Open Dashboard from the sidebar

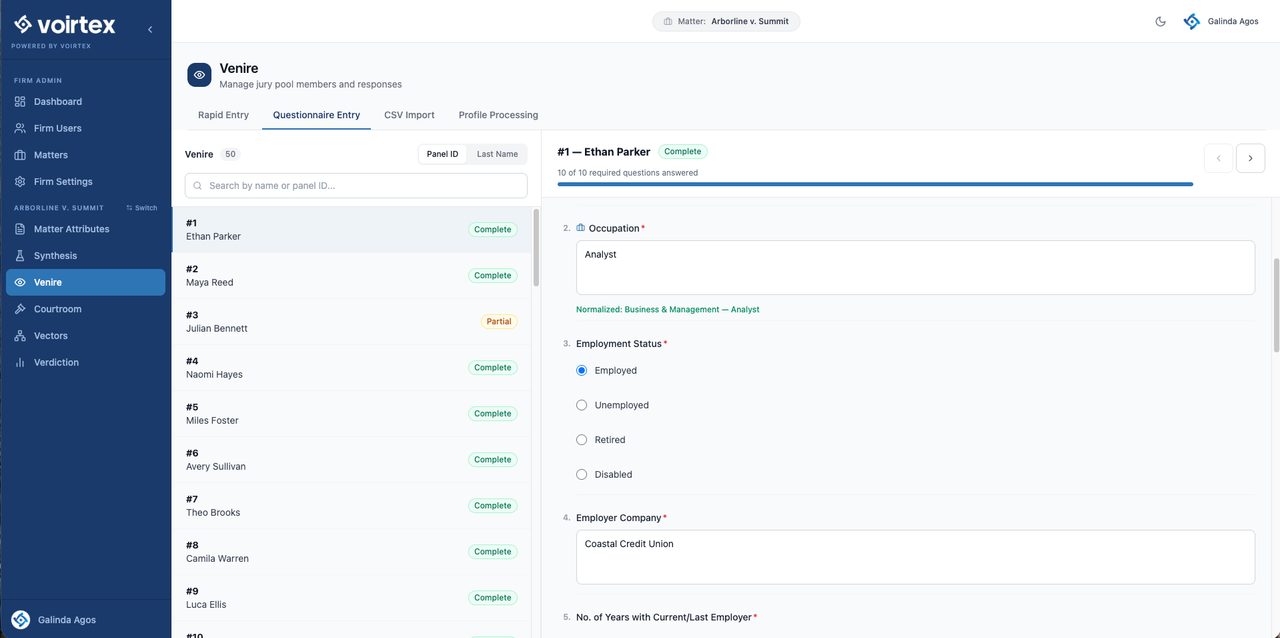tap(86, 101)
